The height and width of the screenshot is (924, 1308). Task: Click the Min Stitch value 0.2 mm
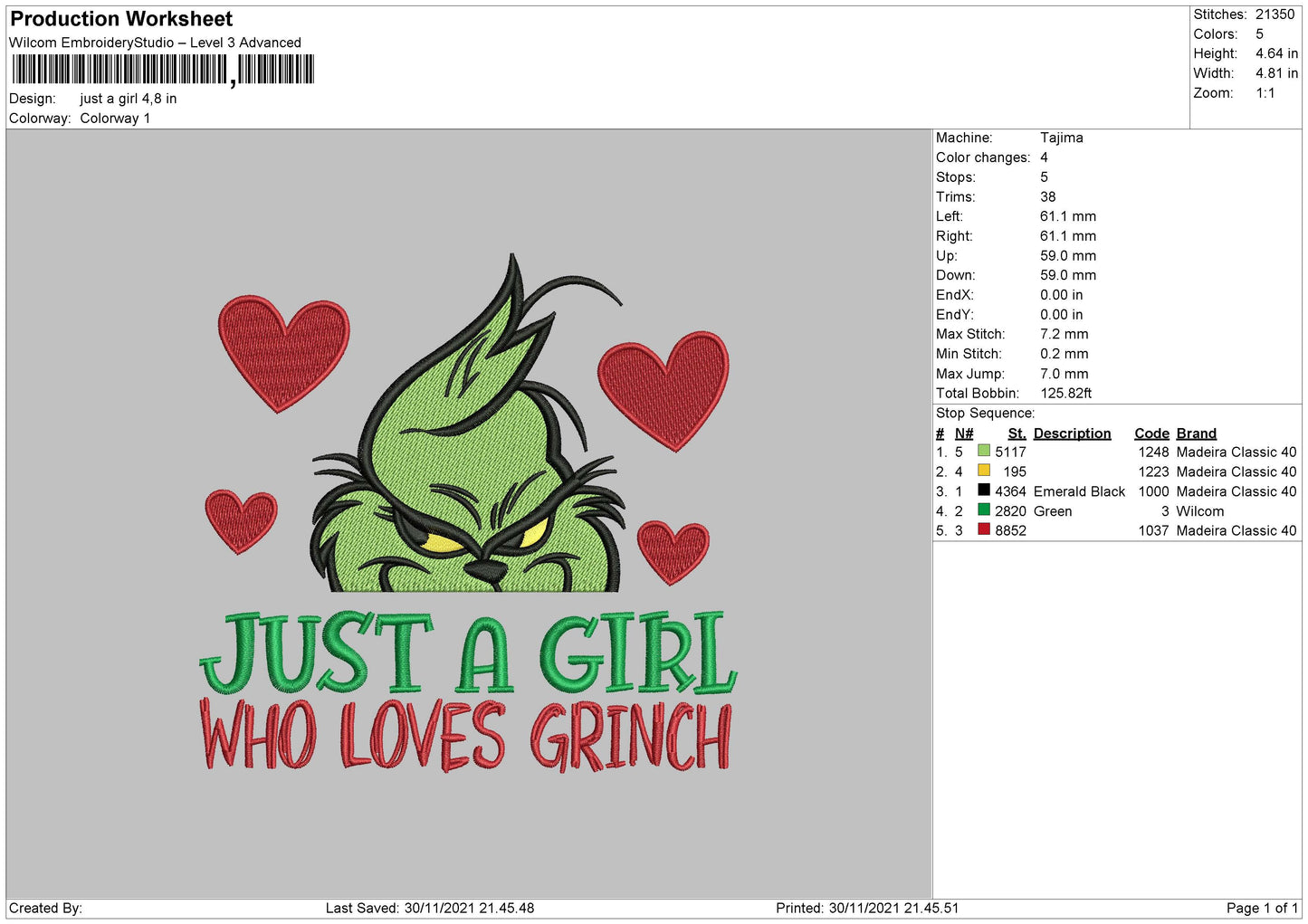(1064, 354)
